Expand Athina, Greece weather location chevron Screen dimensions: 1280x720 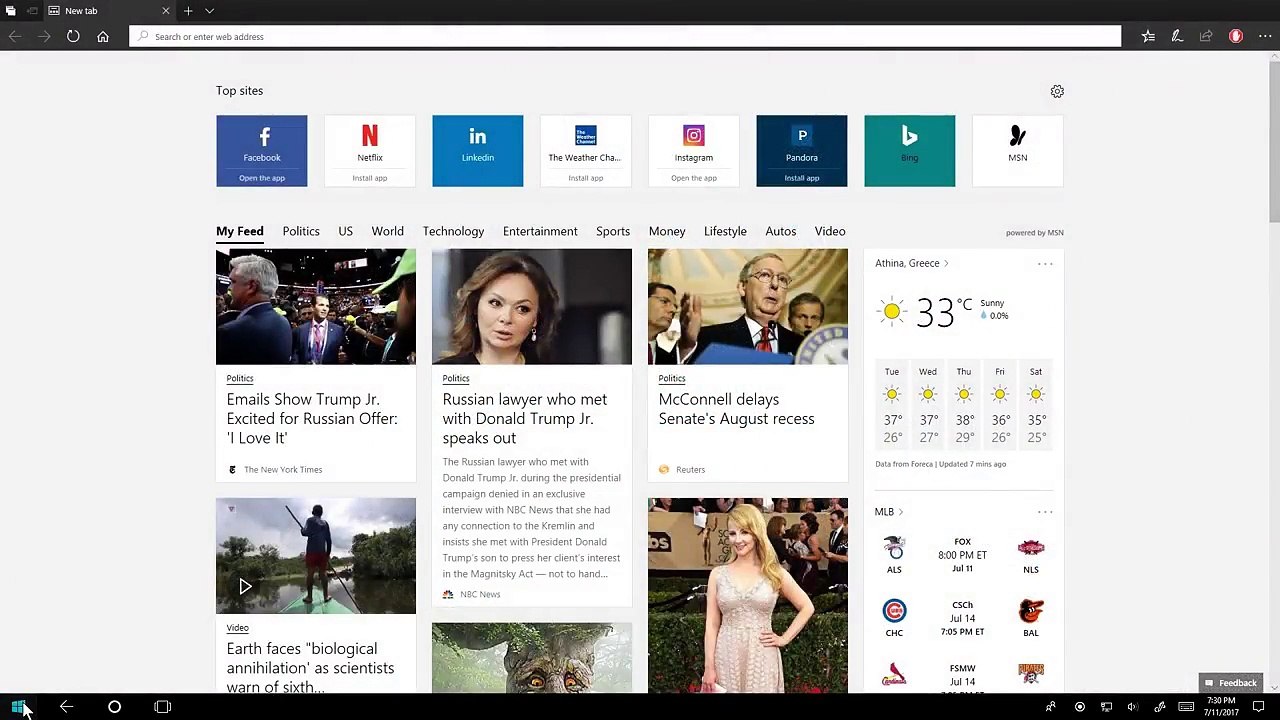click(x=946, y=263)
